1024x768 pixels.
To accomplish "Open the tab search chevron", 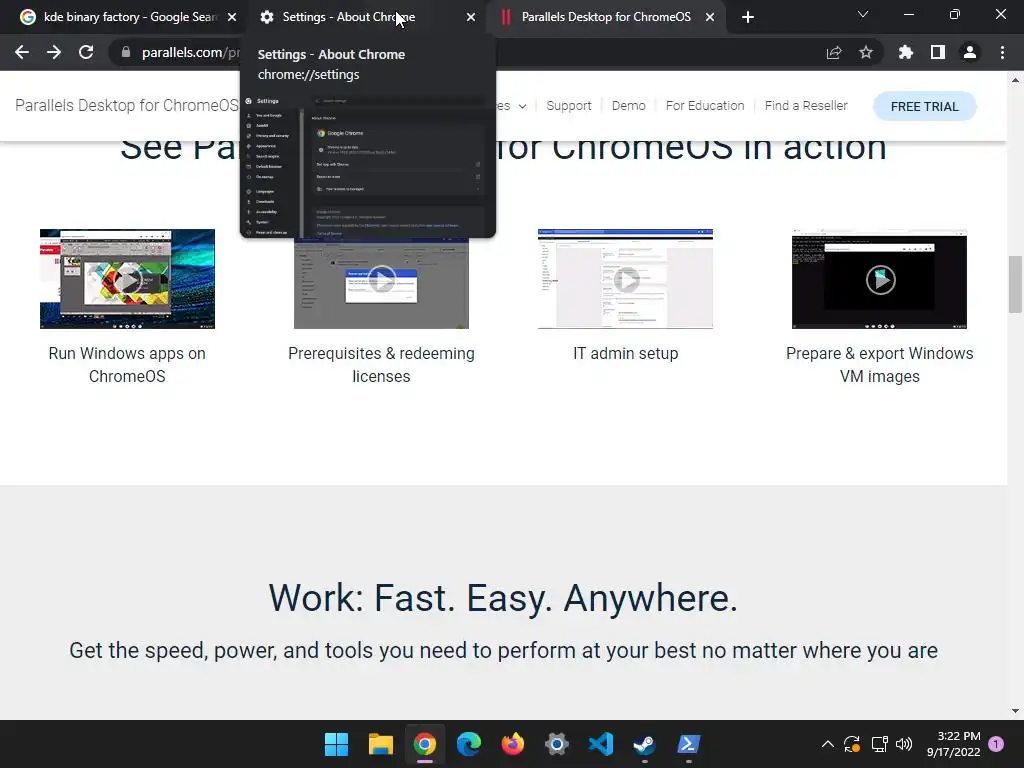I will pos(863,14).
